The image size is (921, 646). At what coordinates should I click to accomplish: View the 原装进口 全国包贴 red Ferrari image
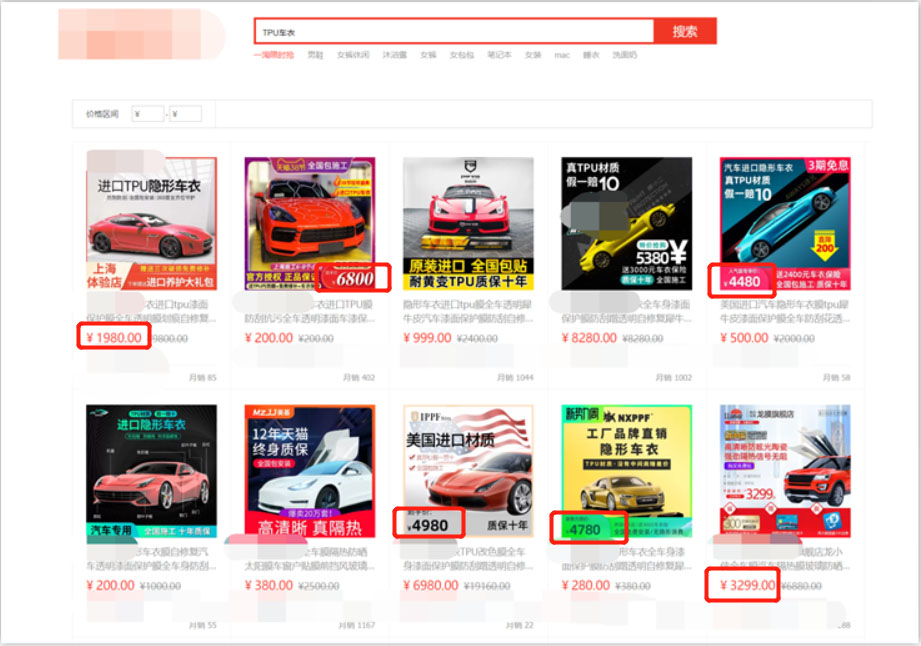pyautogui.click(x=468, y=223)
